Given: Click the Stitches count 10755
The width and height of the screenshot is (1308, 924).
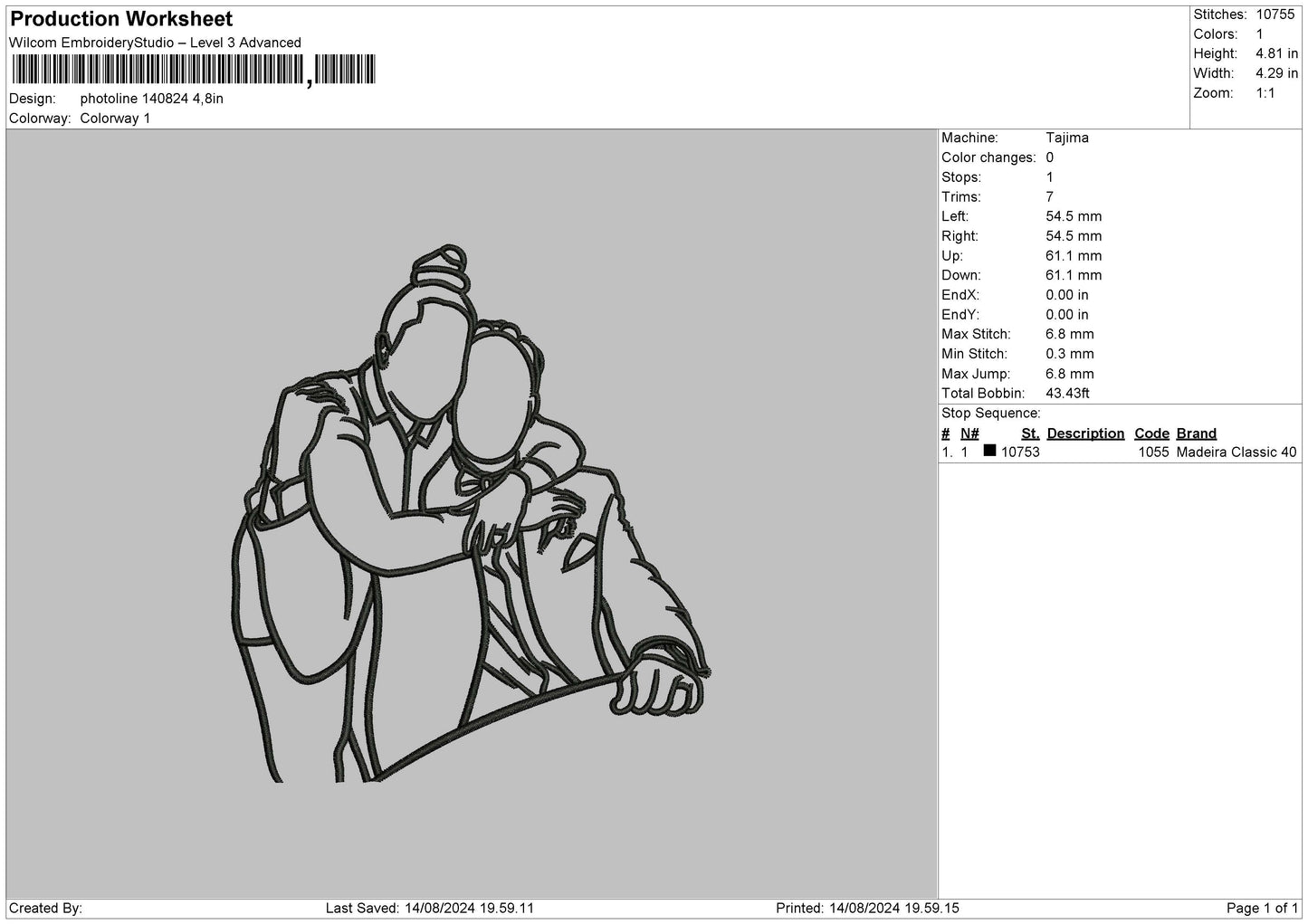Looking at the screenshot, I should click(x=1276, y=14).
